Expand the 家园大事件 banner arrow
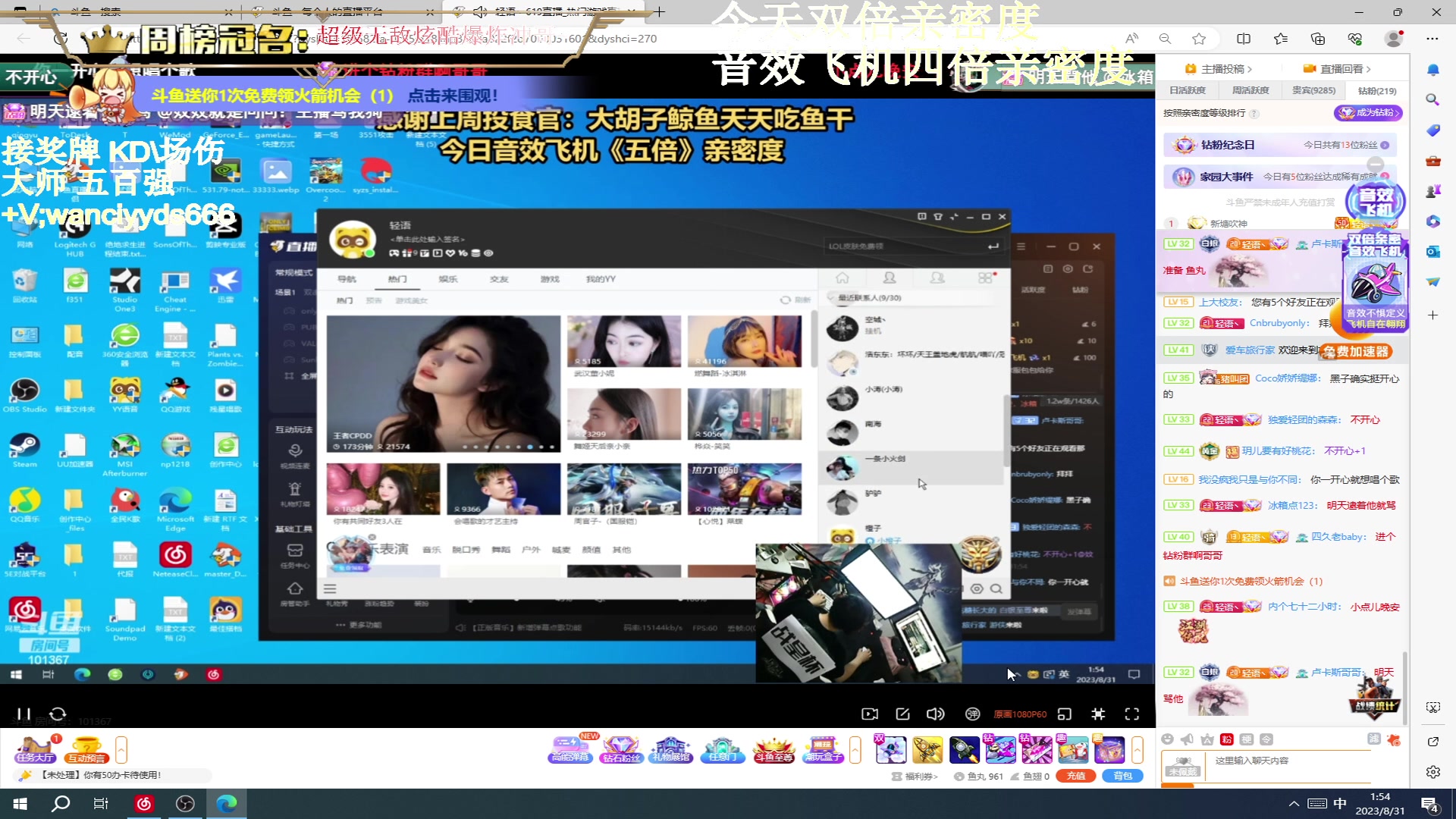The height and width of the screenshot is (819, 1456). click(1384, 177)
